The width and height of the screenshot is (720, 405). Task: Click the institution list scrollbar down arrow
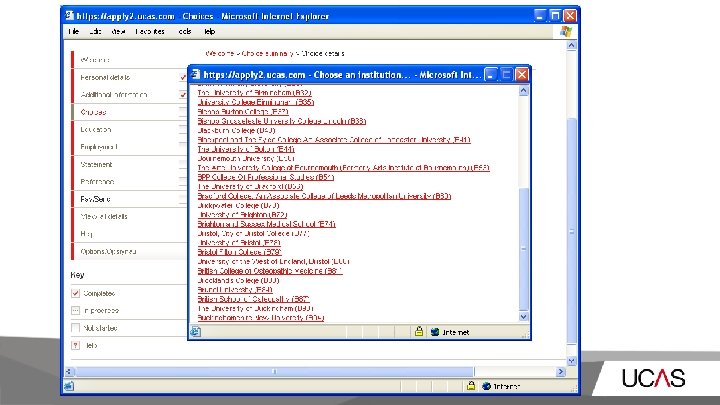pos(523,316)
